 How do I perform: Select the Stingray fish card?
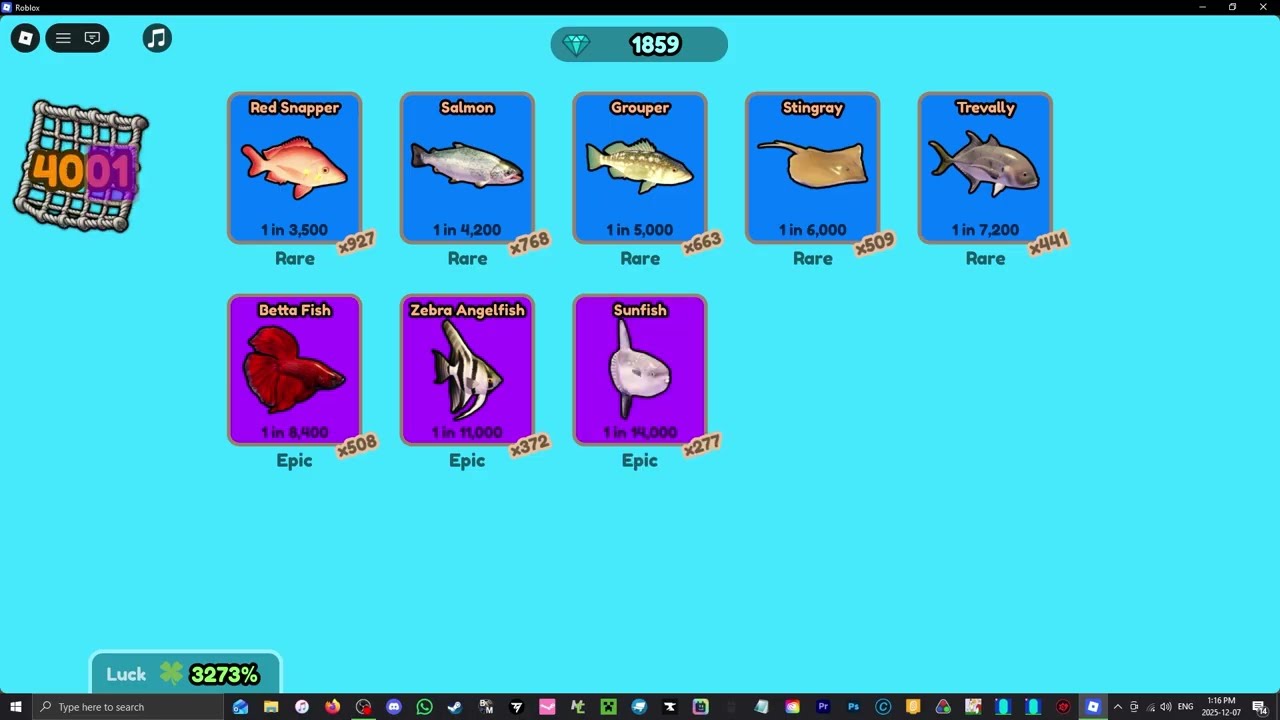(x=813, y=168)
